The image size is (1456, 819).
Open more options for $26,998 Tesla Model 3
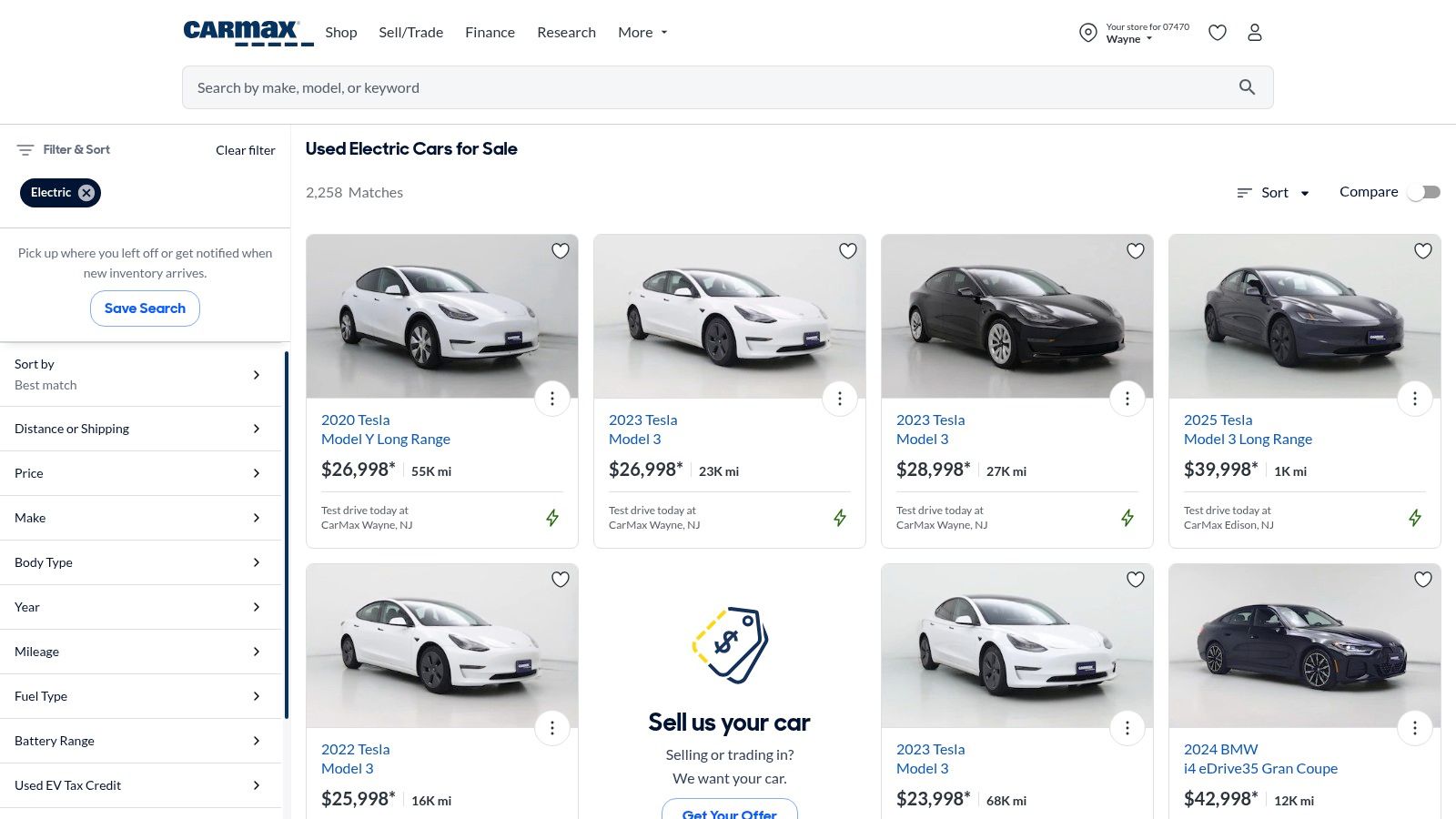840,399
